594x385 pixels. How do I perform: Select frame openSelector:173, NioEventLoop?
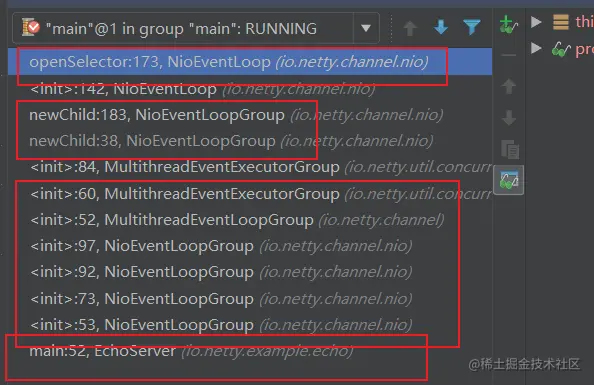tap(250, 62)
